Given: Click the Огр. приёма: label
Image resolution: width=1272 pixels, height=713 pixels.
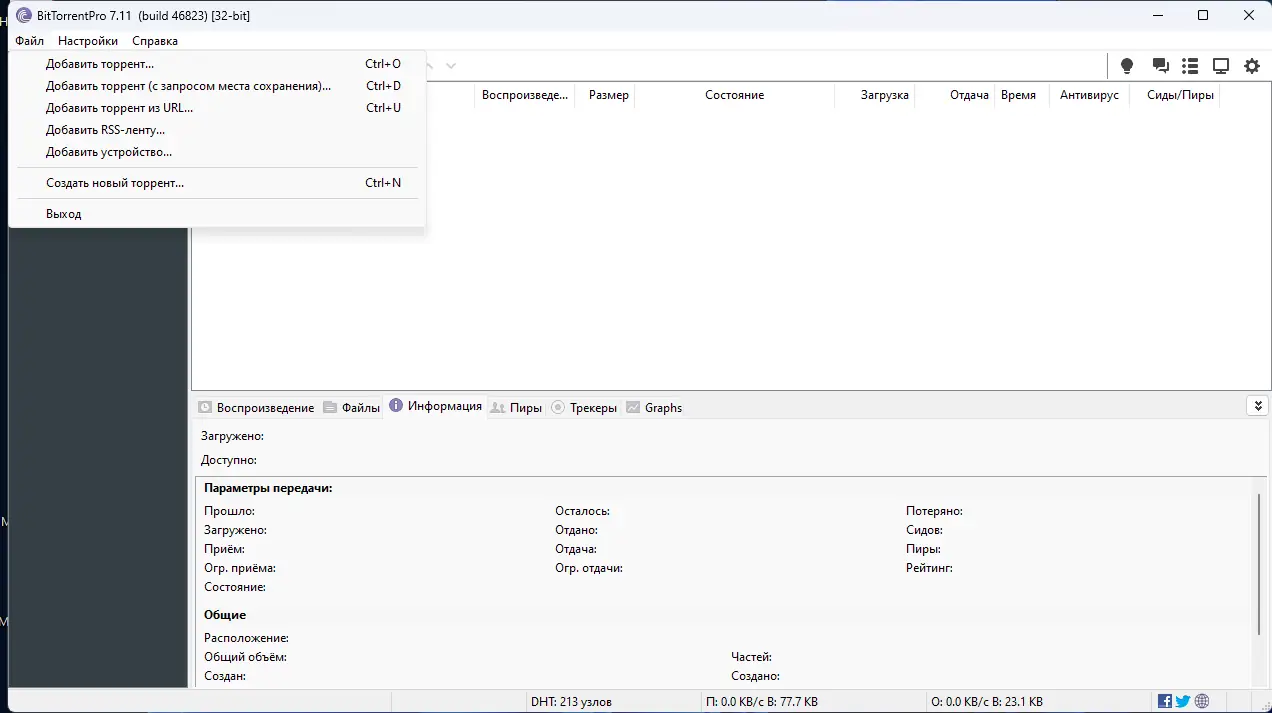Looking at the screenshot, I should pos(240,568).
